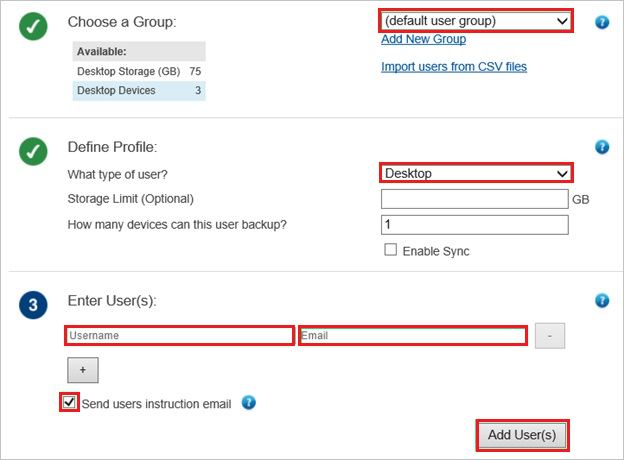Open help icon for Choose a Group
The image size is (624, 460).
(602, 22)
